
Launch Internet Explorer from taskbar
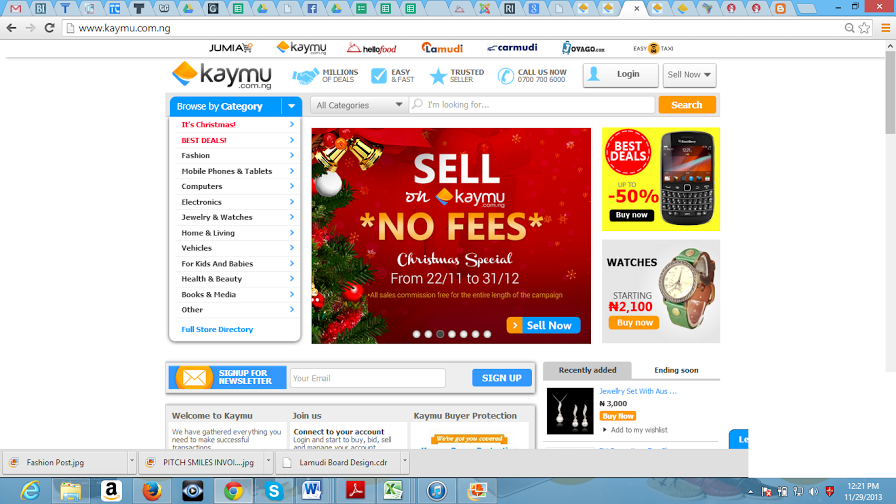click(30, 491)
